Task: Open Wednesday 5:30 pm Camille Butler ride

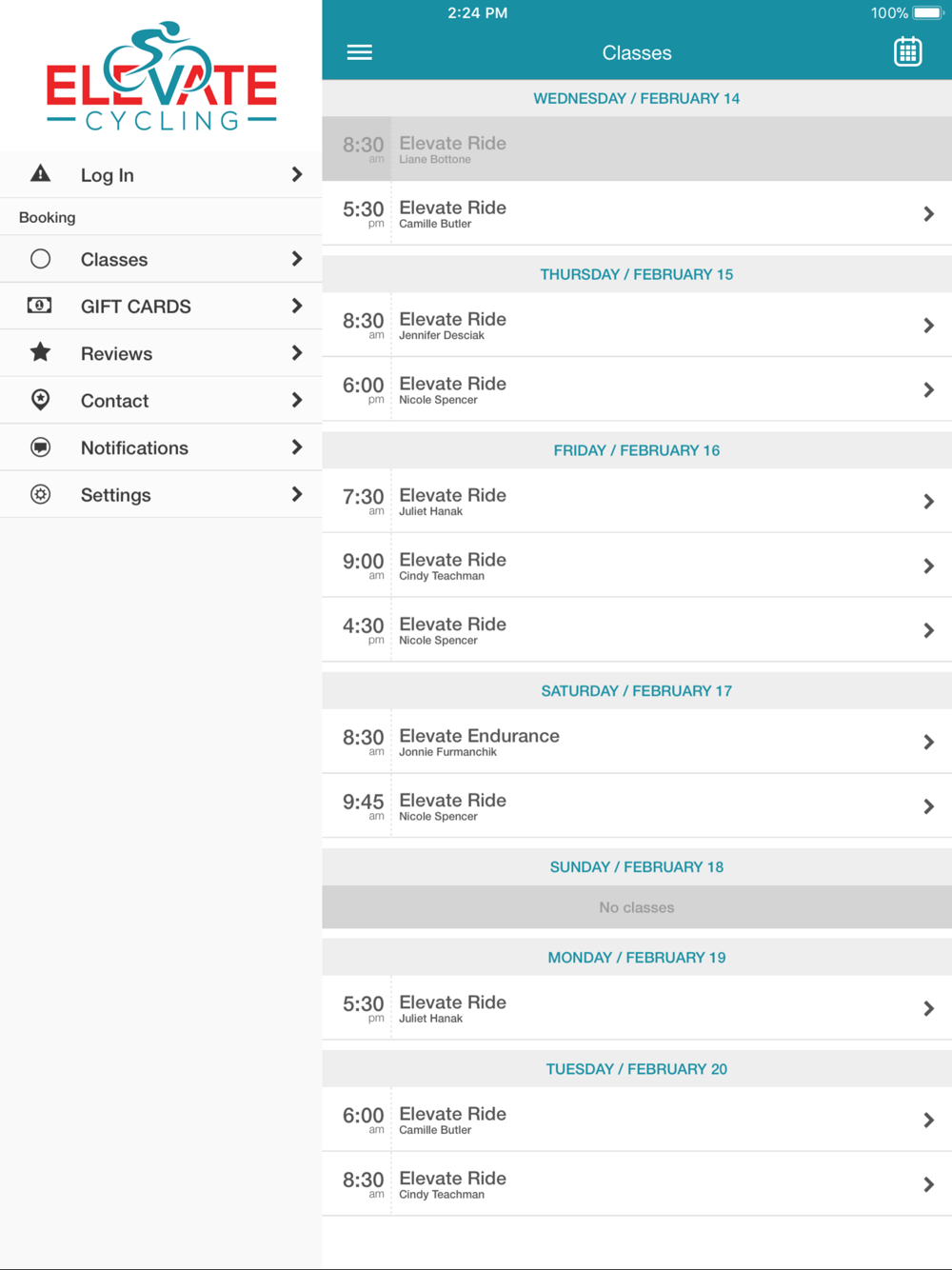Action: point(637,213)
